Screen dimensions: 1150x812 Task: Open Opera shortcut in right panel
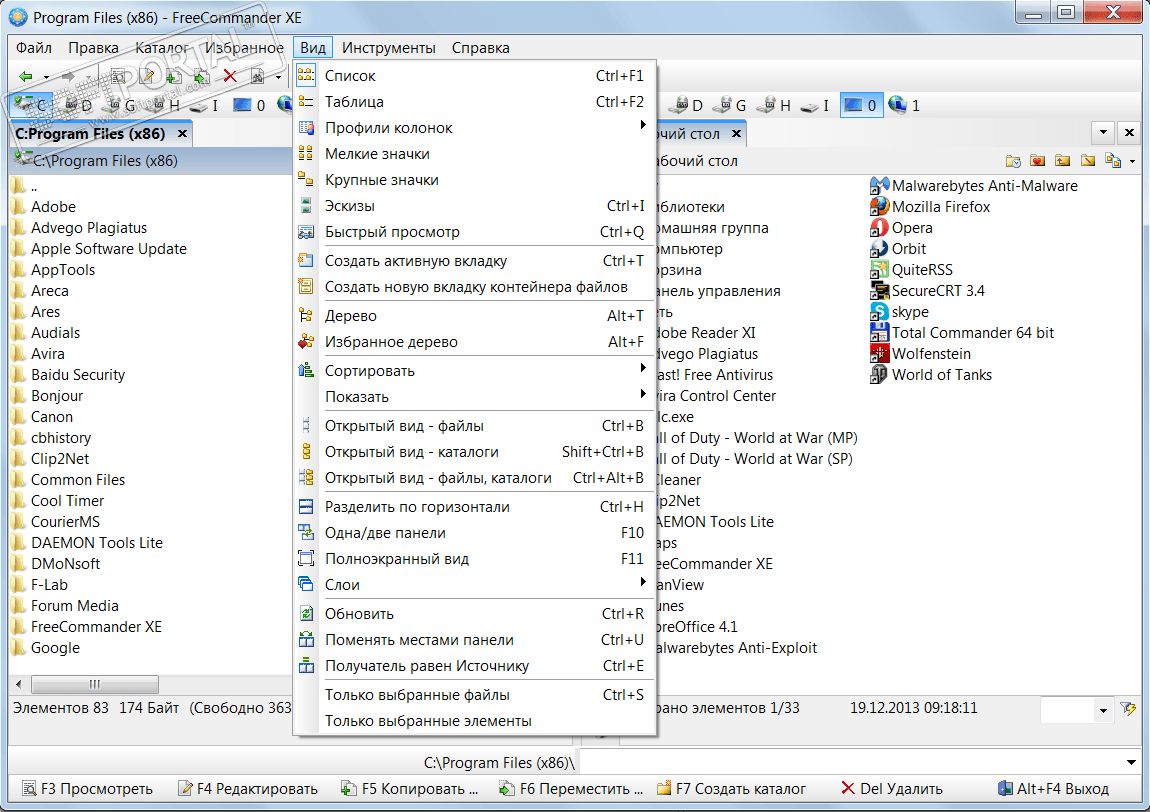point(901,228)
